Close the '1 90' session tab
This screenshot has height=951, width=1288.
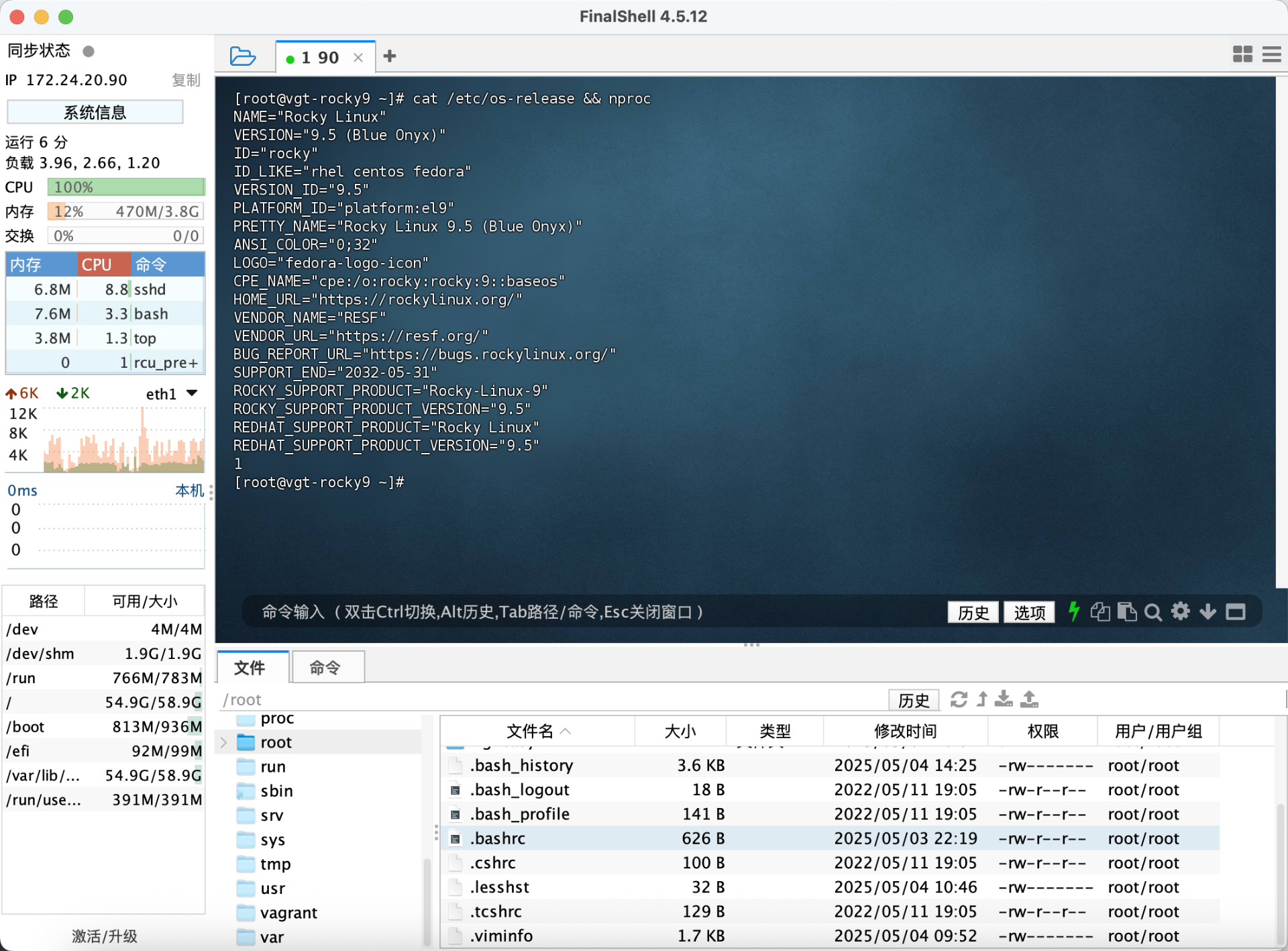(358, 58)
